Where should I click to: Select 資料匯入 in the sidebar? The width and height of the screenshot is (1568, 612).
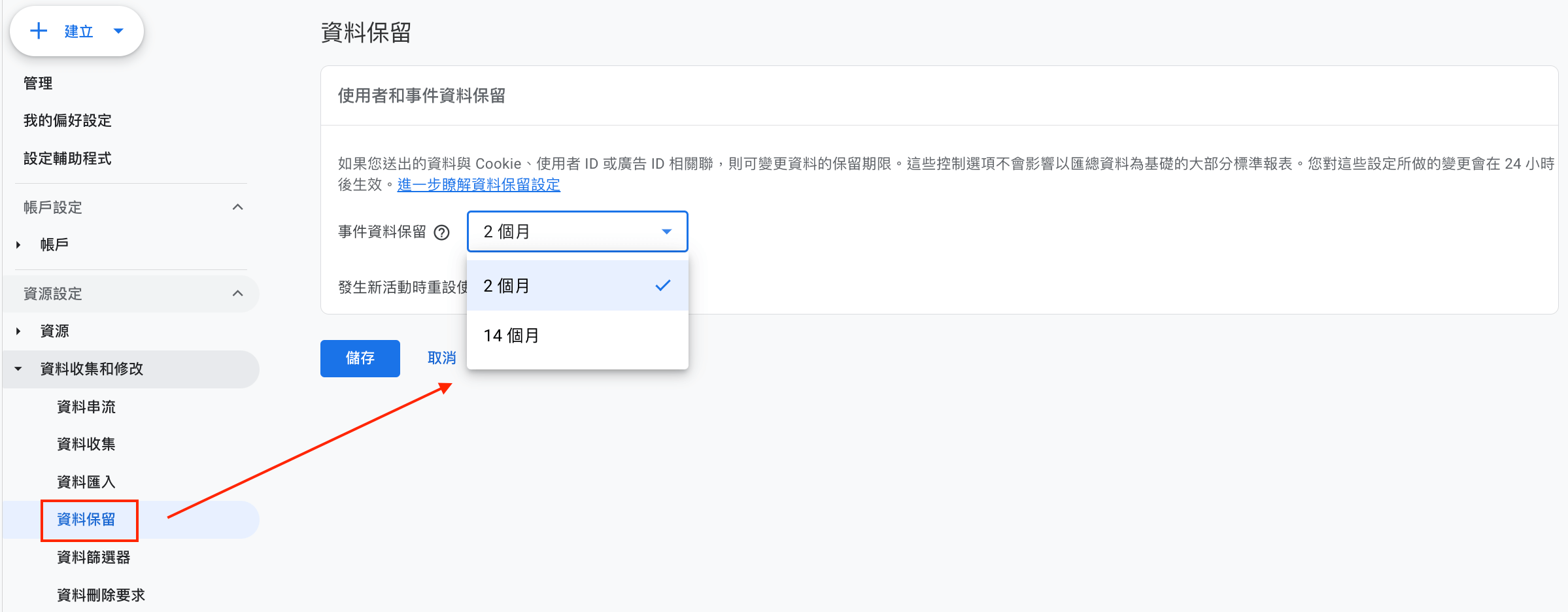point(86,482)
